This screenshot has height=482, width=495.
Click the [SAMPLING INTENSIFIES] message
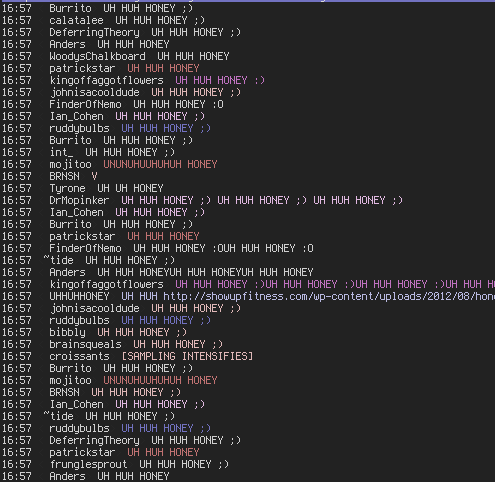tap(187, 356)
